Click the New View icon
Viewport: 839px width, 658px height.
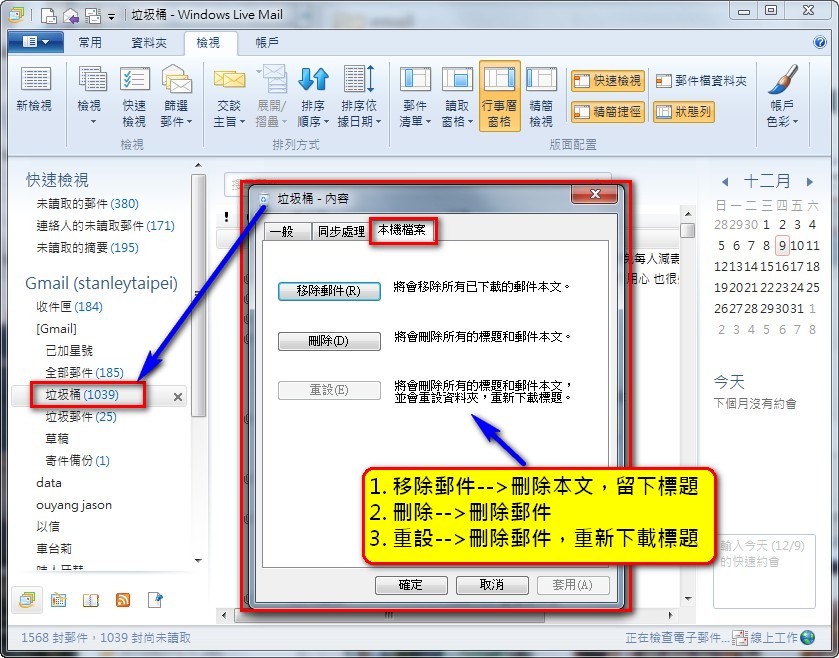[35, 79]
